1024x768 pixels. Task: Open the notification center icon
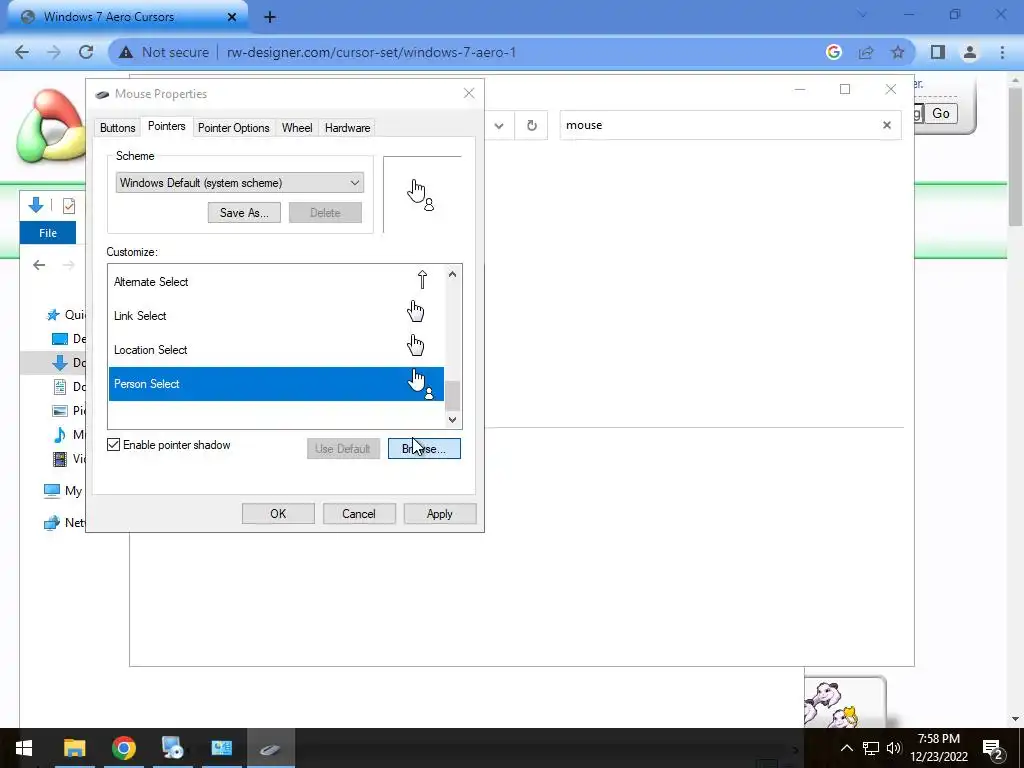click(x=993, y=748)
